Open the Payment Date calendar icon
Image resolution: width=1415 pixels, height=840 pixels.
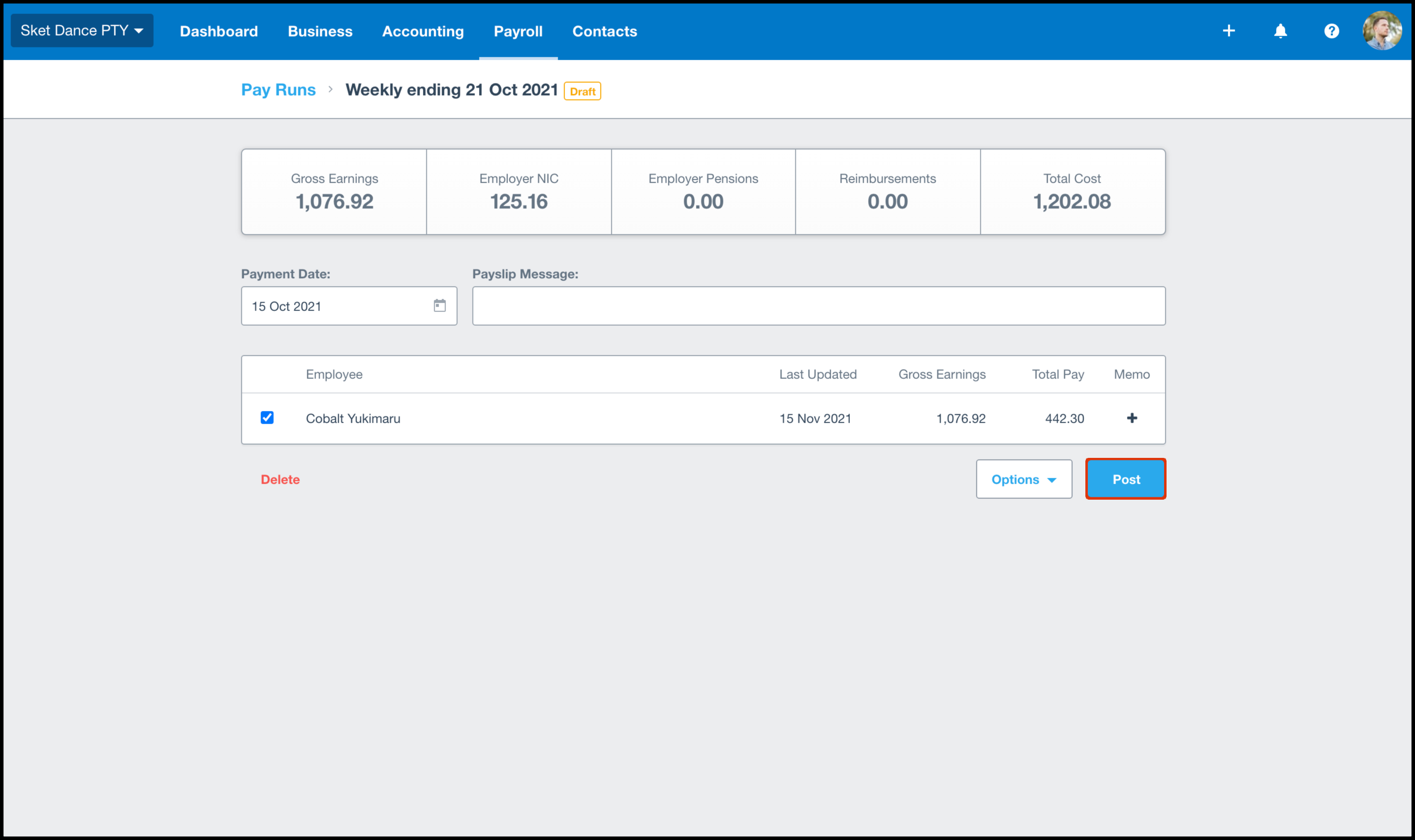point(439,306)
